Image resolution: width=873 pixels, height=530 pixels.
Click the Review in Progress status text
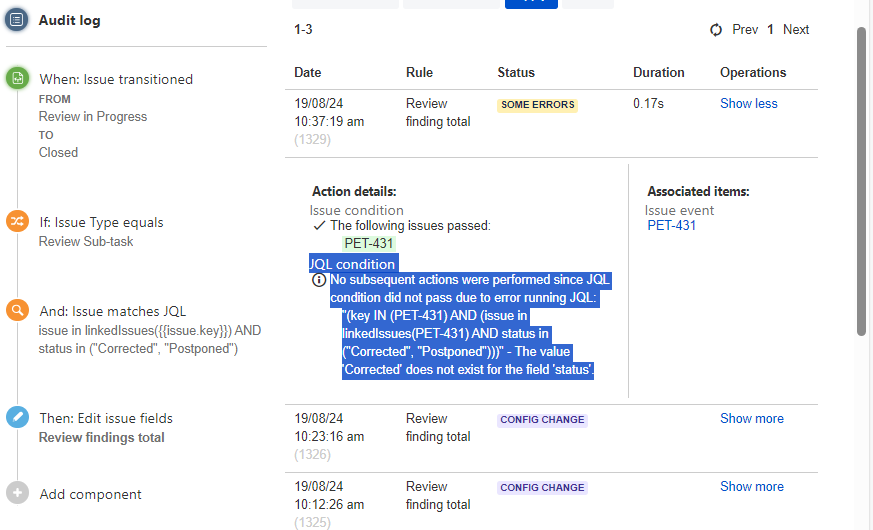coord(93,116)
